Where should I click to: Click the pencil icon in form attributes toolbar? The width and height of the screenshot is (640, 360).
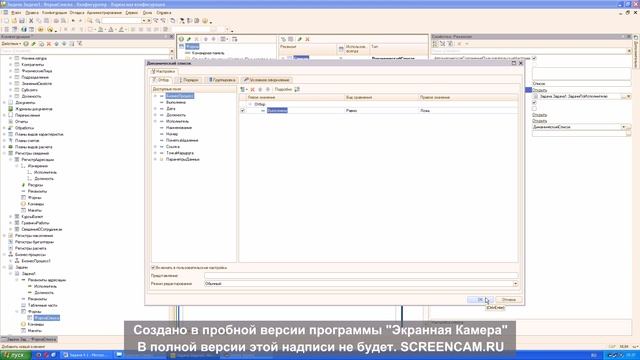tap(300, 39)
